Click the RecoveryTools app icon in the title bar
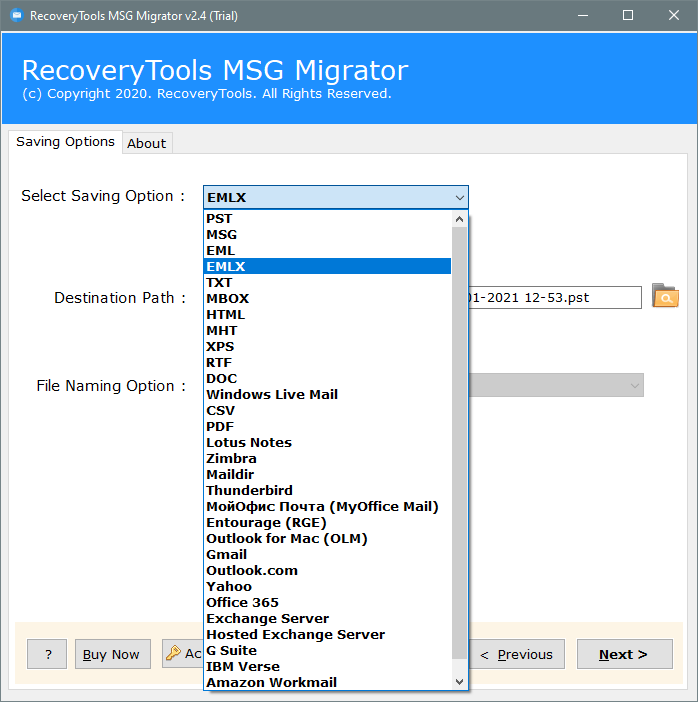698x702 pixels. coord(17,16)
